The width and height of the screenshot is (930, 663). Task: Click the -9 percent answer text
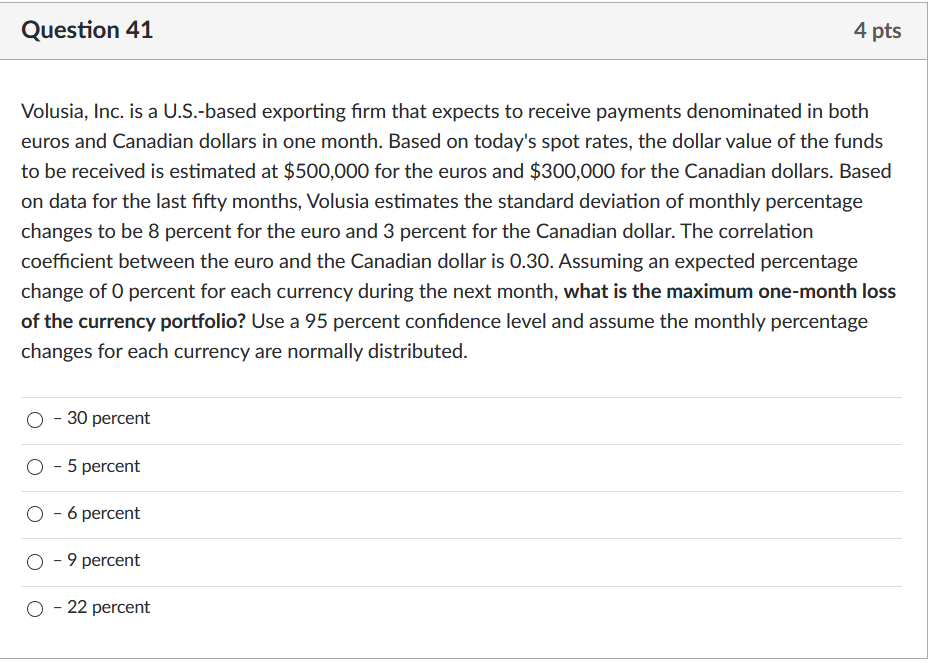coord(97,560)
